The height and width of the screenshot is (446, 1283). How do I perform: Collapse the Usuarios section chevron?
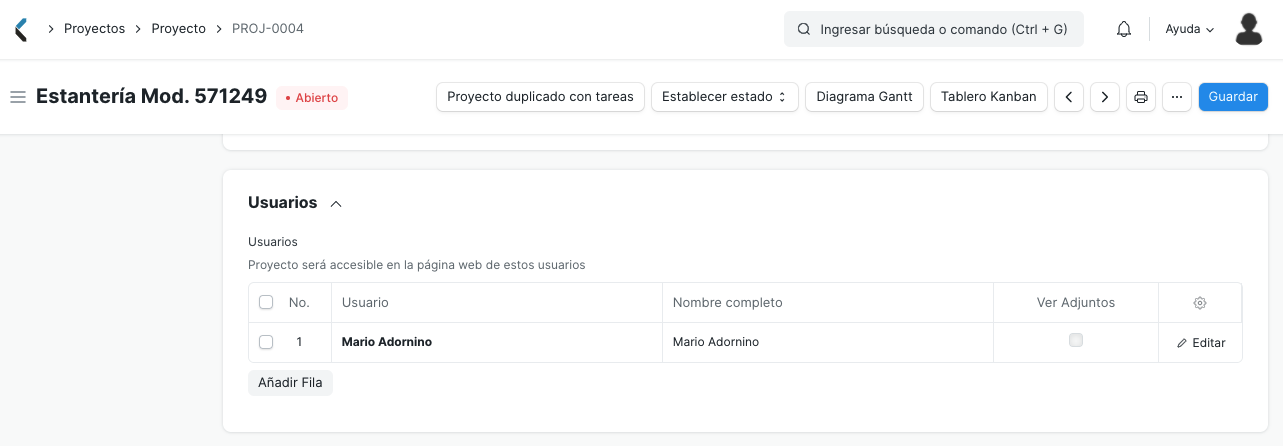336,203
